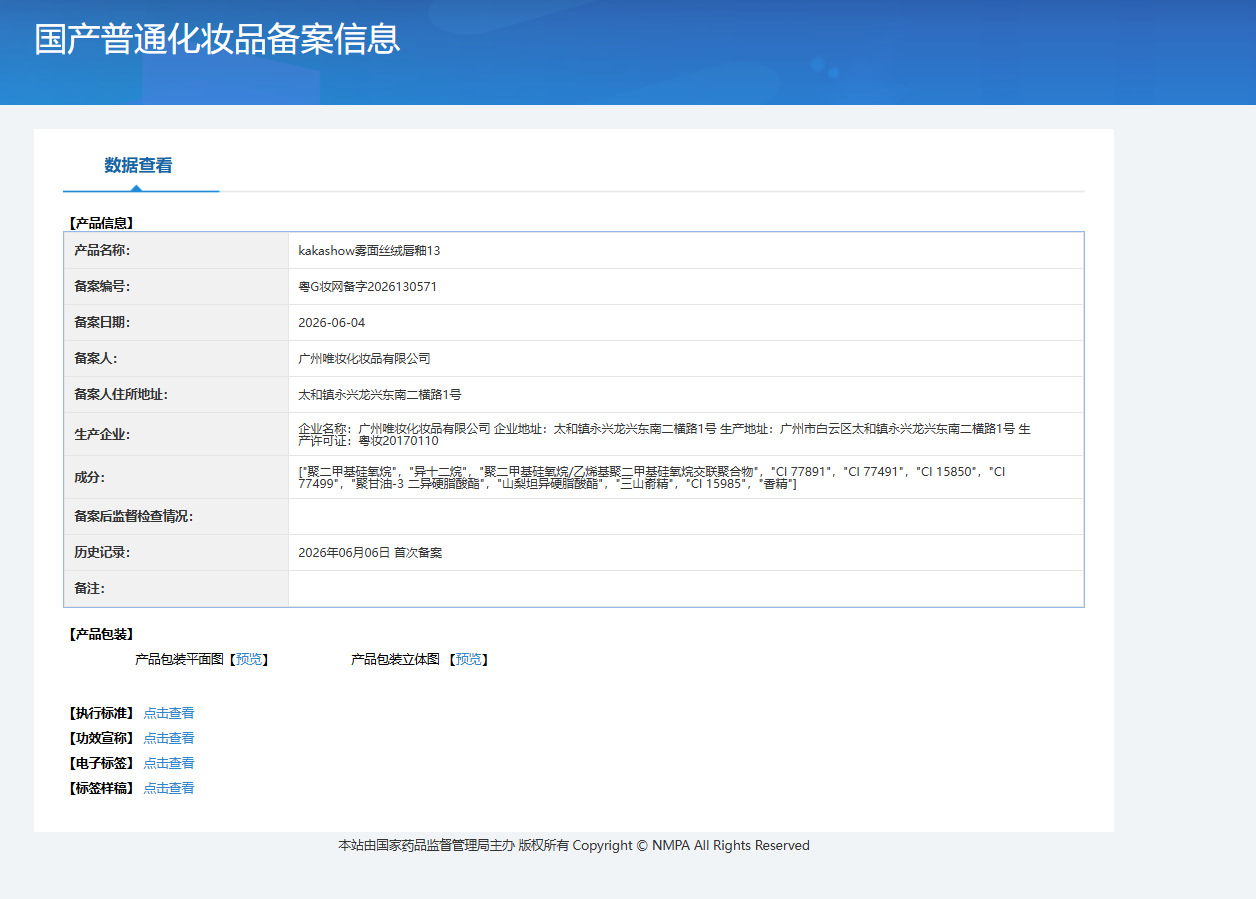
Task: Click the 【执行标准】 label
Action: 101,714
